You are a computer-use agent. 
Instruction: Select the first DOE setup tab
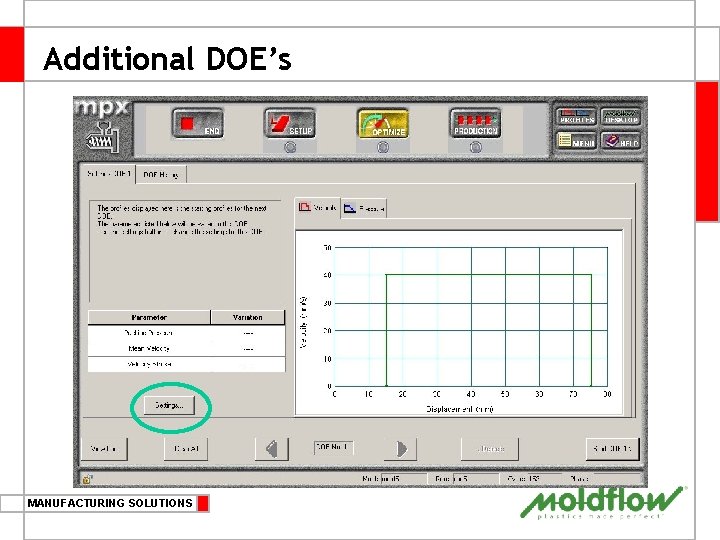point(108,174)
